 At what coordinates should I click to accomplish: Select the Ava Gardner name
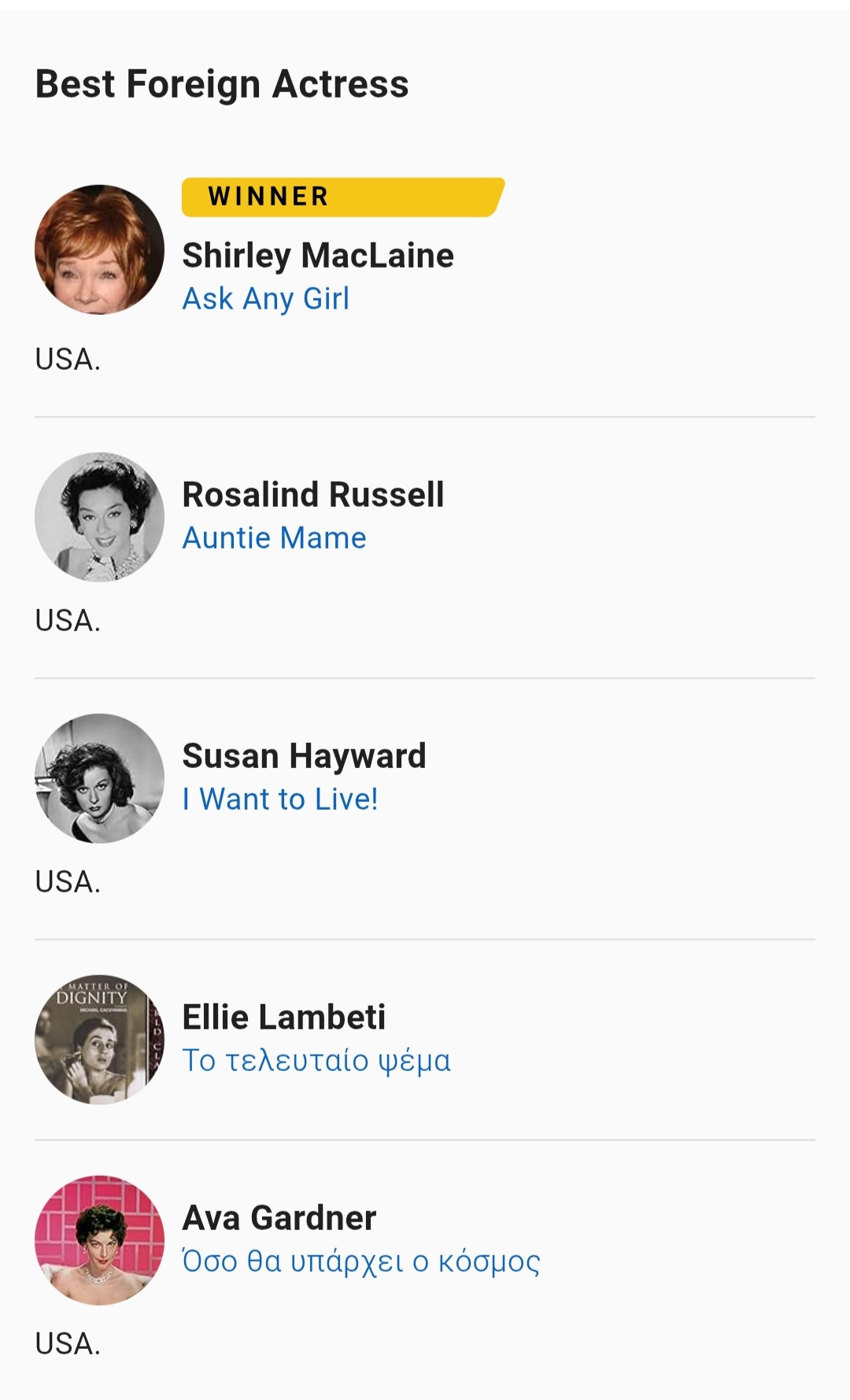point(279,1218)
